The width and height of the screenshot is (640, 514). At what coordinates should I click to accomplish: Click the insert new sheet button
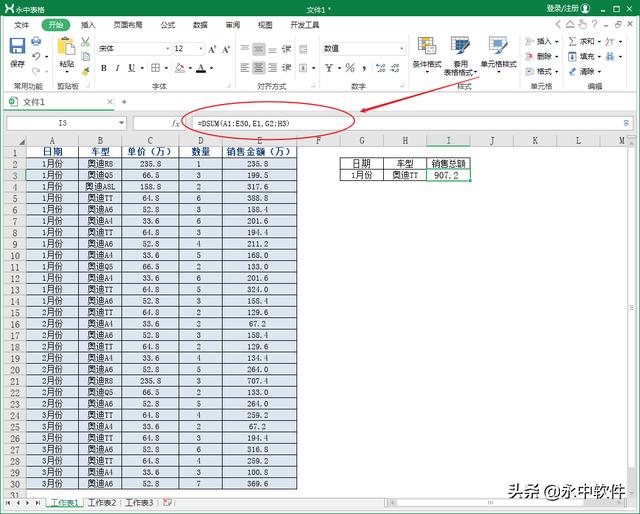pos(167,503)
